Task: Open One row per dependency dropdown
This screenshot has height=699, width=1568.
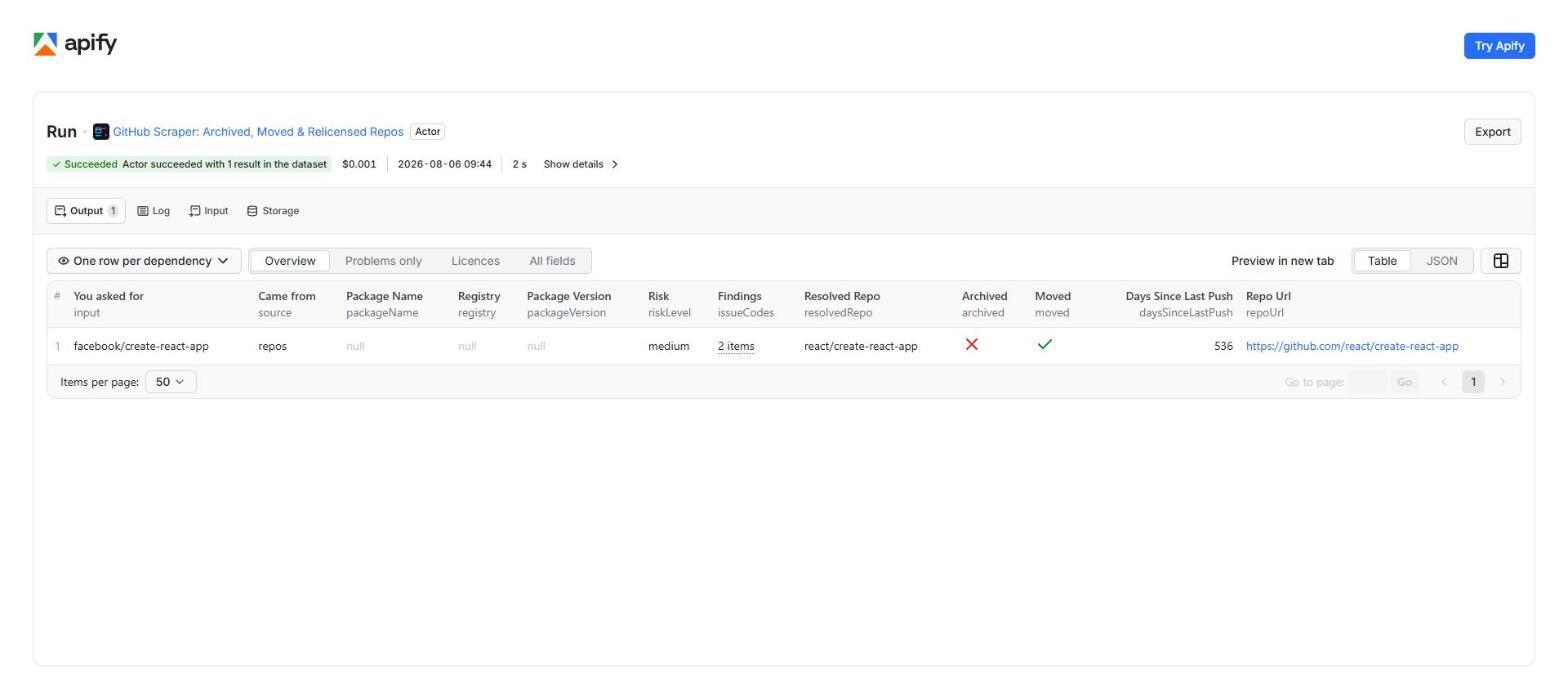Action: [144, 261]
